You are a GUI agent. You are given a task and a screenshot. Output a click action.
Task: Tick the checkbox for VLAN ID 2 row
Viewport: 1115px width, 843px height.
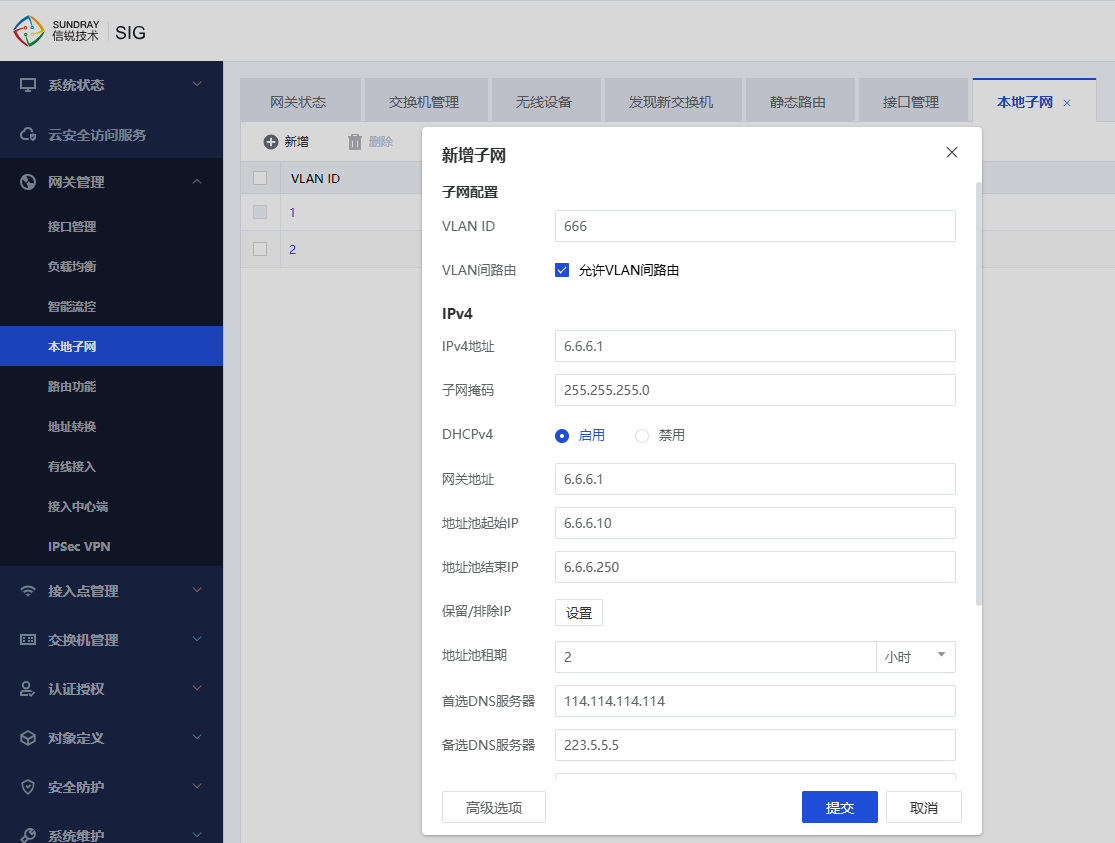[x=260, y=249]
